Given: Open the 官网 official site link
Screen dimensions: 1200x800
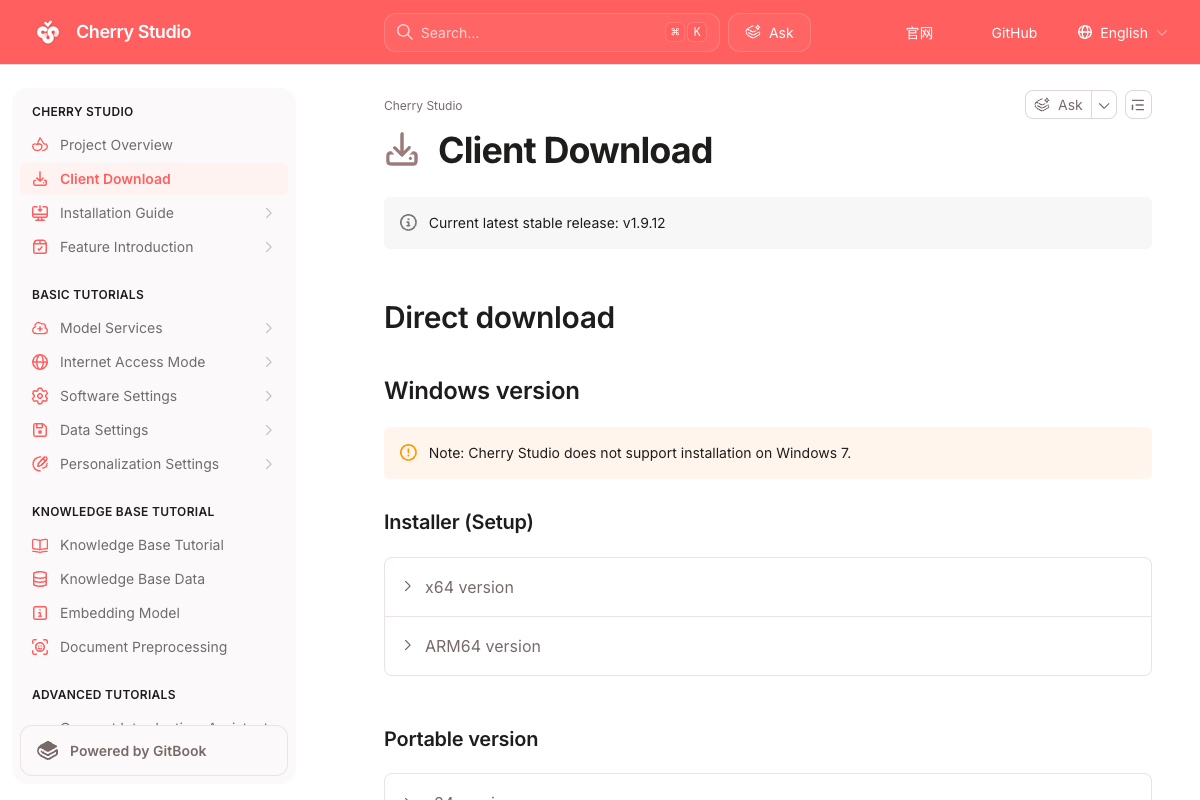Looking at the screenshot, I should pos(920,33).
